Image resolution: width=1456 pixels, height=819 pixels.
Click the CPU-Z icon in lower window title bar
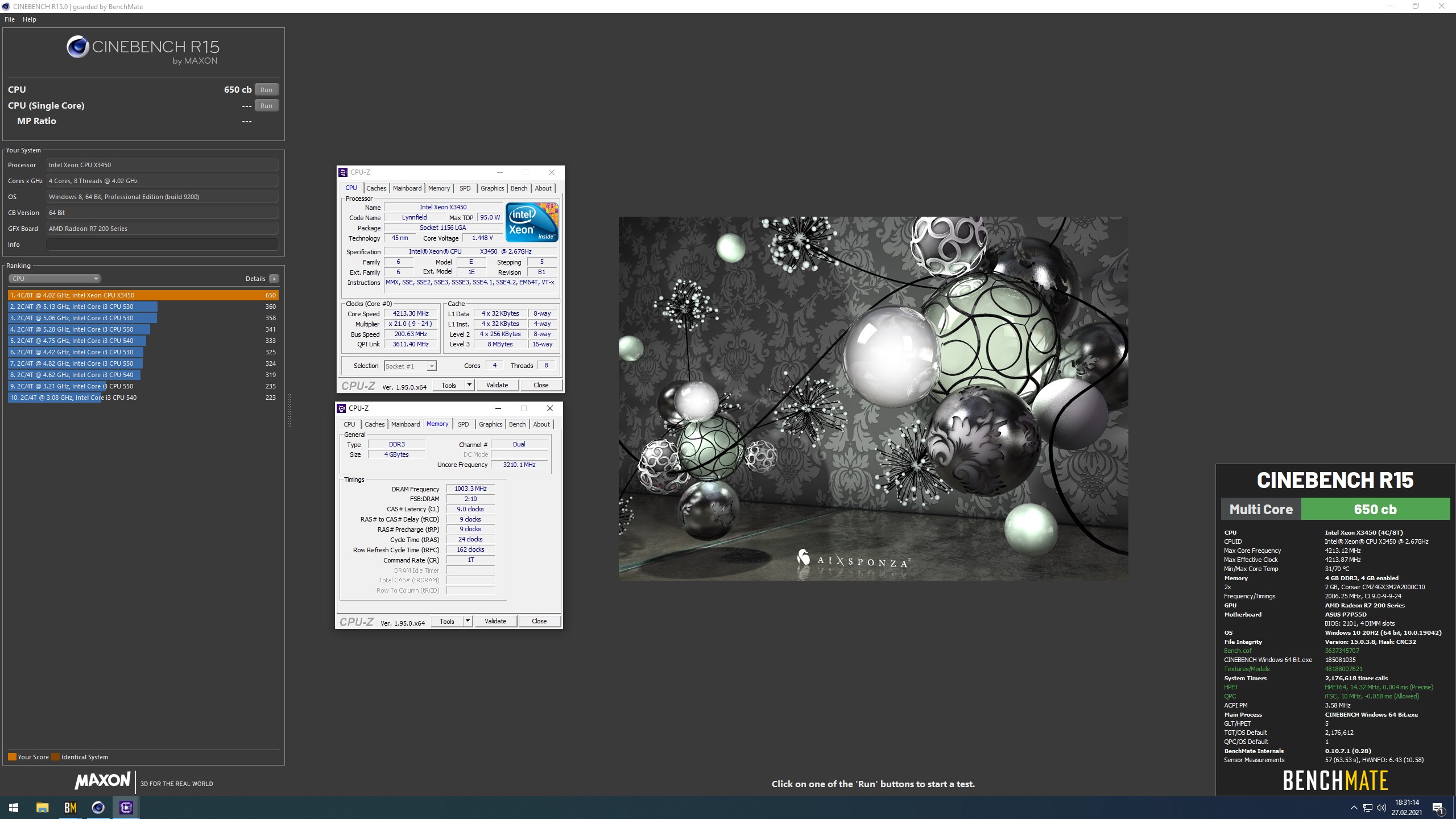pyautogui.click(x=341, y=408)
